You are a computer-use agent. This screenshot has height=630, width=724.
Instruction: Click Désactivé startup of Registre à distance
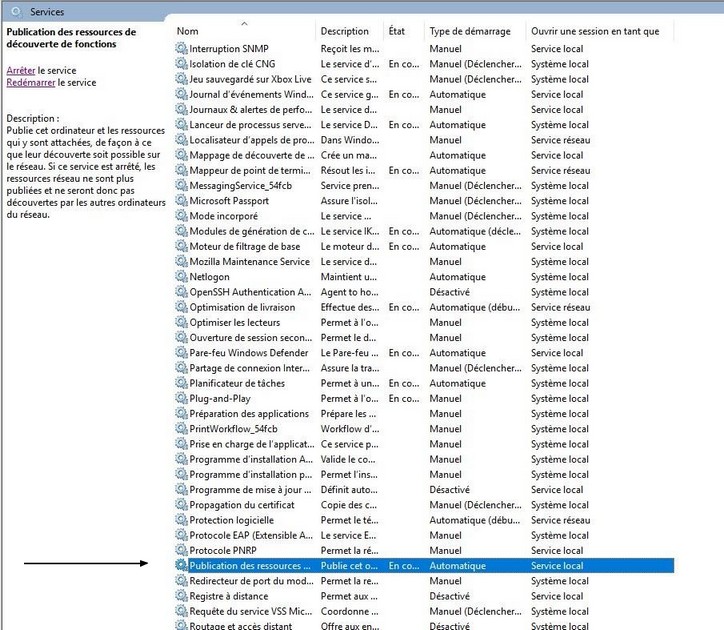(x=449, y=596)
